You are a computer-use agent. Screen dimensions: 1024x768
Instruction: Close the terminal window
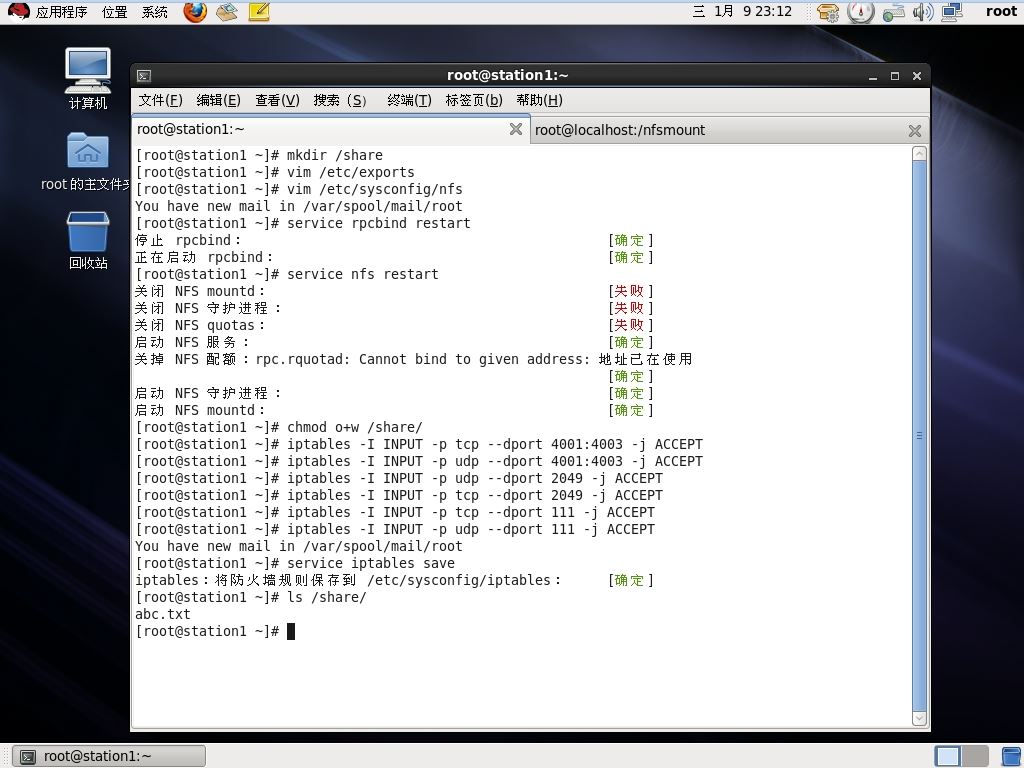point(917,76)
